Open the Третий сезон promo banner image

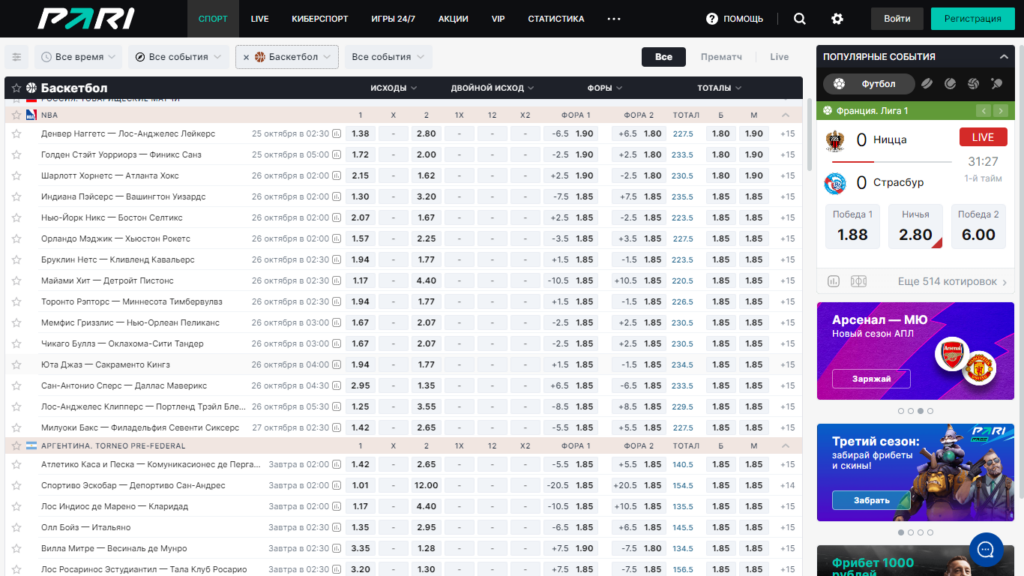[x=915, y=472]
